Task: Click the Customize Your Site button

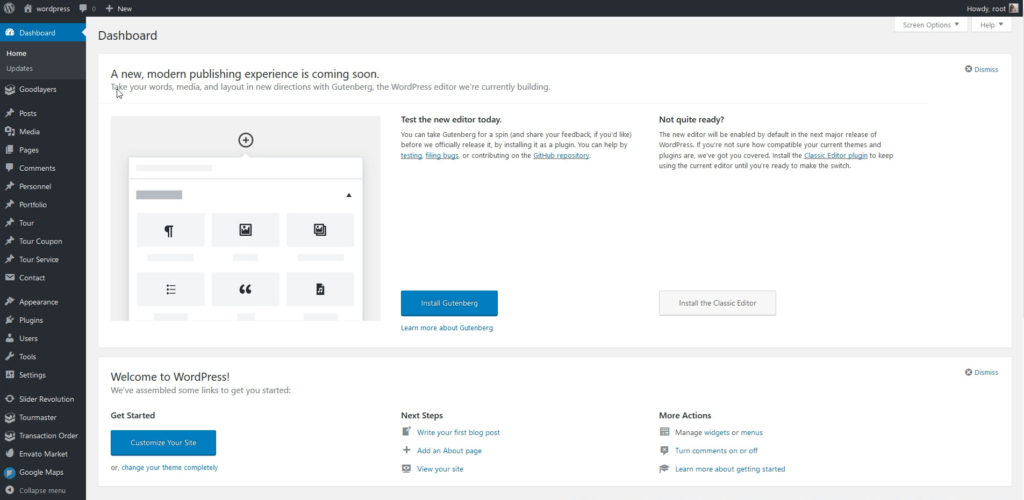Action: click(x=163, y=443)
